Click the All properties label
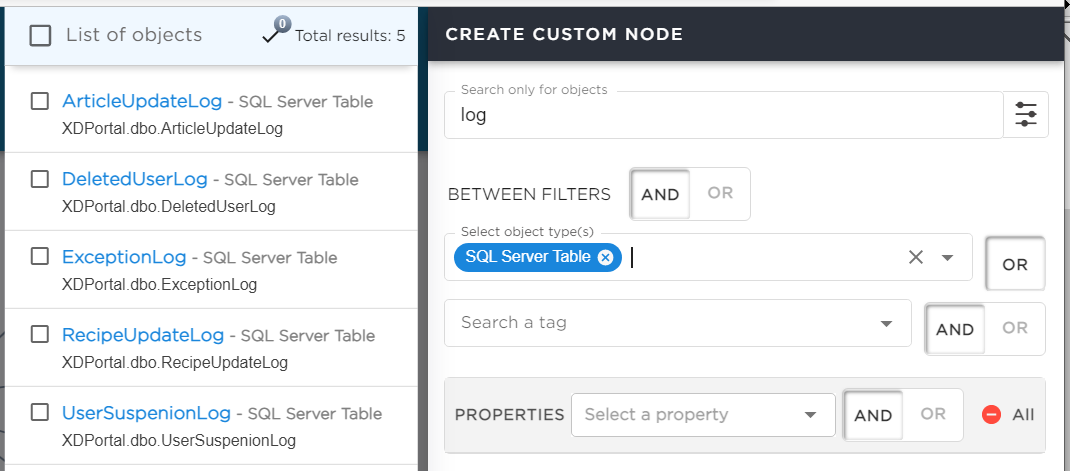 tap(1023, 414)
